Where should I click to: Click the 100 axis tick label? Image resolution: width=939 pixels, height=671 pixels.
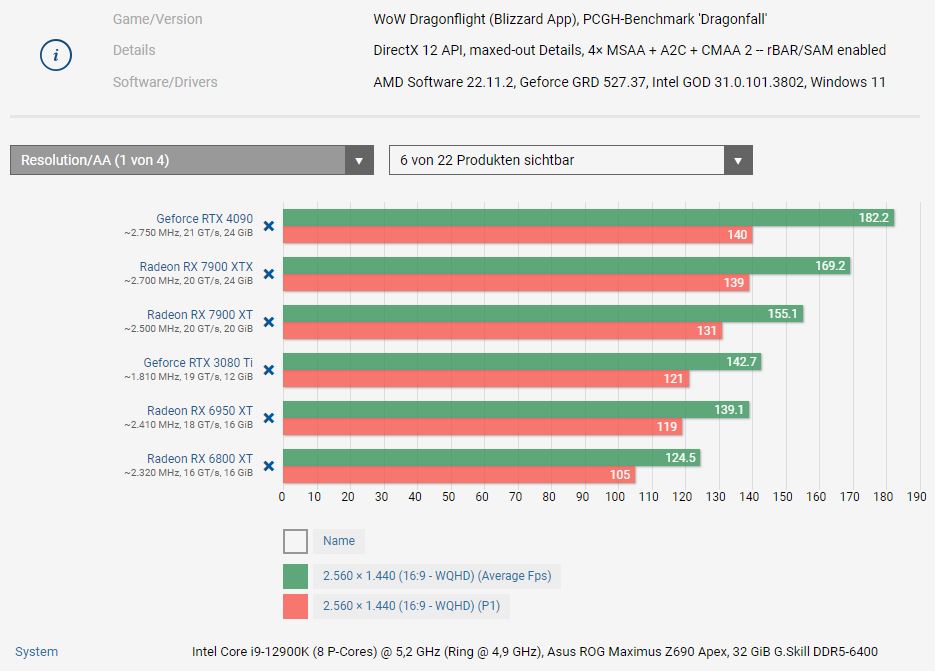coord(615,497)
